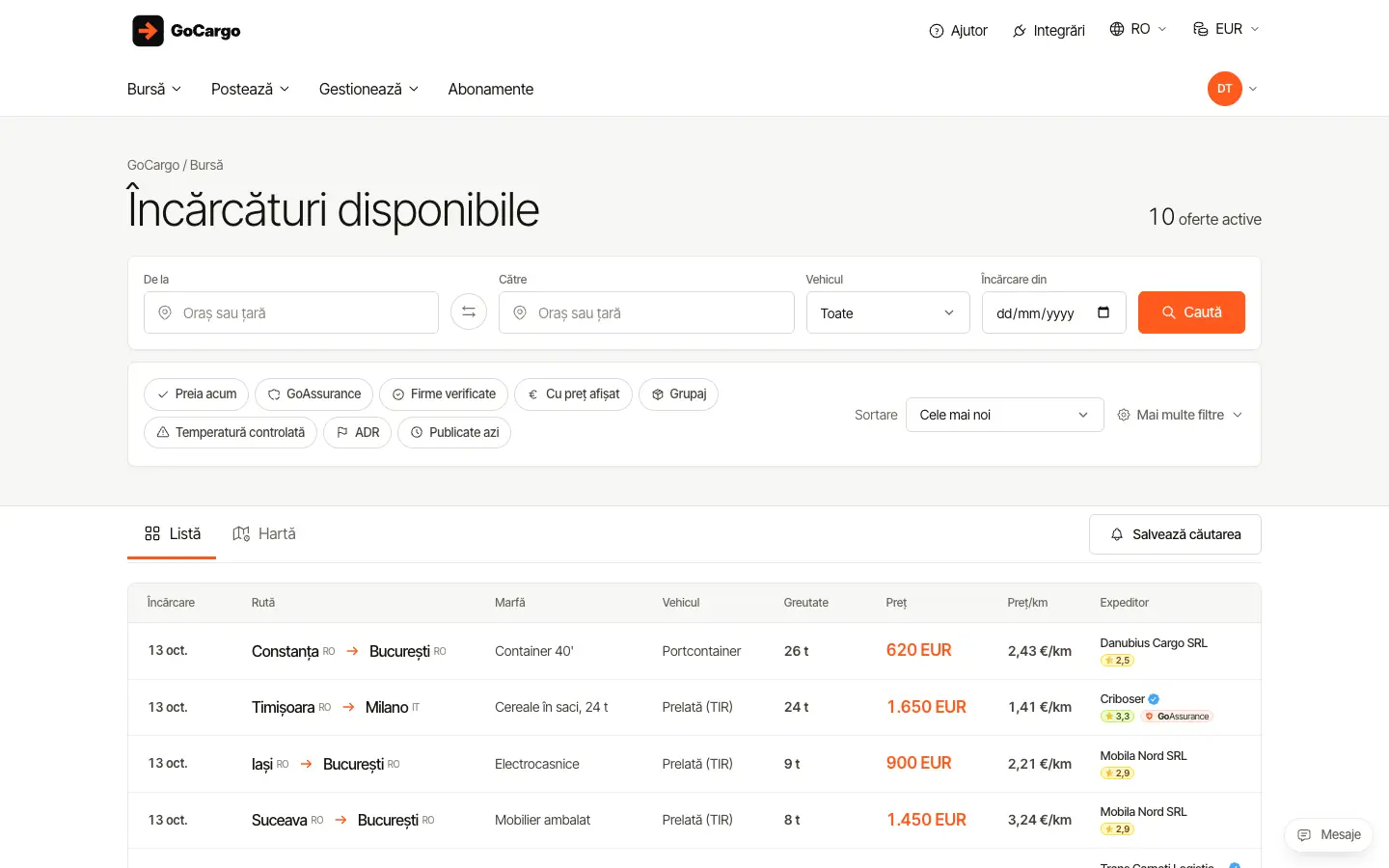This screenshot has width=1389, height=868.
Task: Toggle the Preia acum filter chip
Action: [x=197, y=394]
